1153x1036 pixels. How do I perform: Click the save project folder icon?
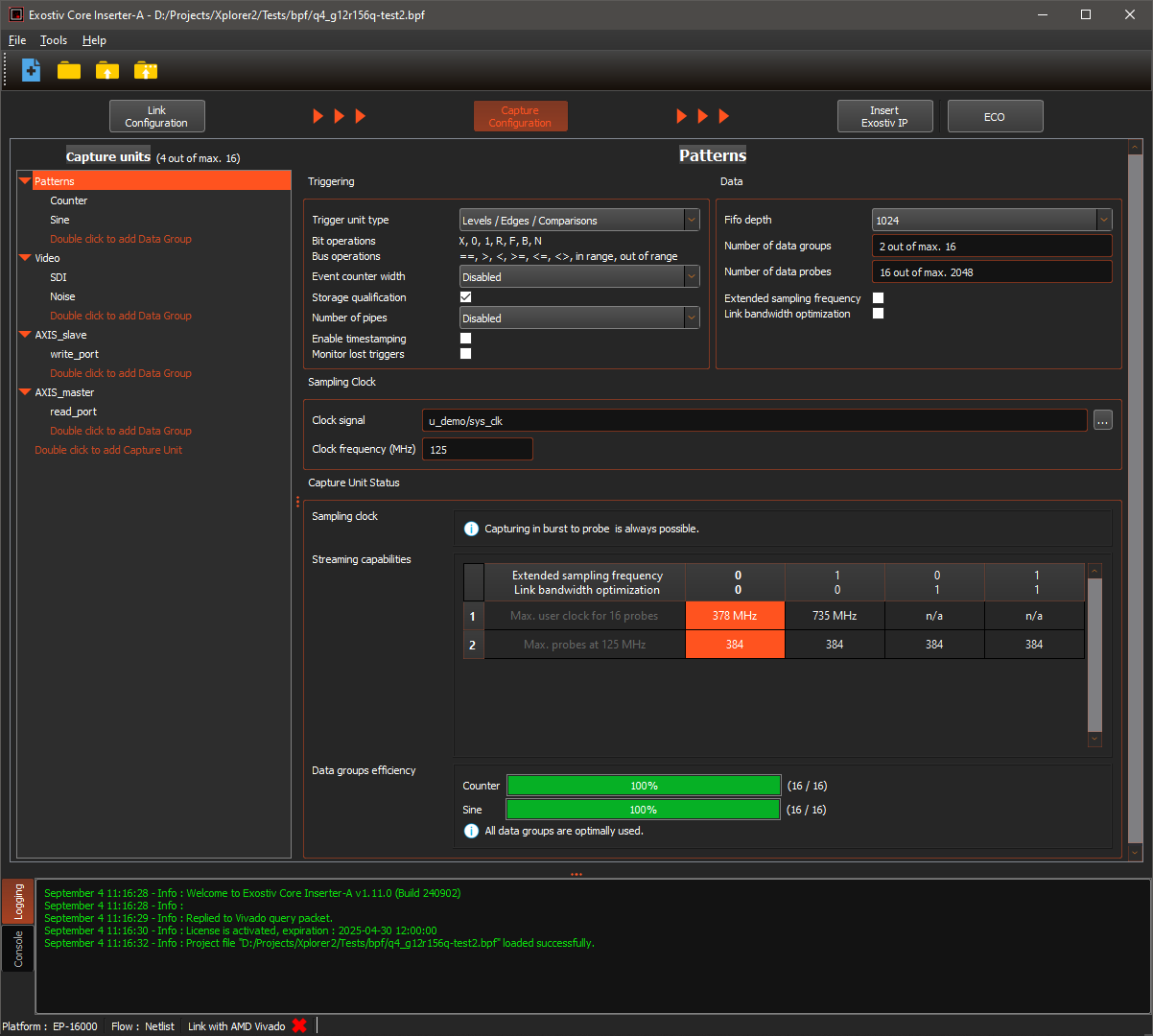click(x=107, y=70)
